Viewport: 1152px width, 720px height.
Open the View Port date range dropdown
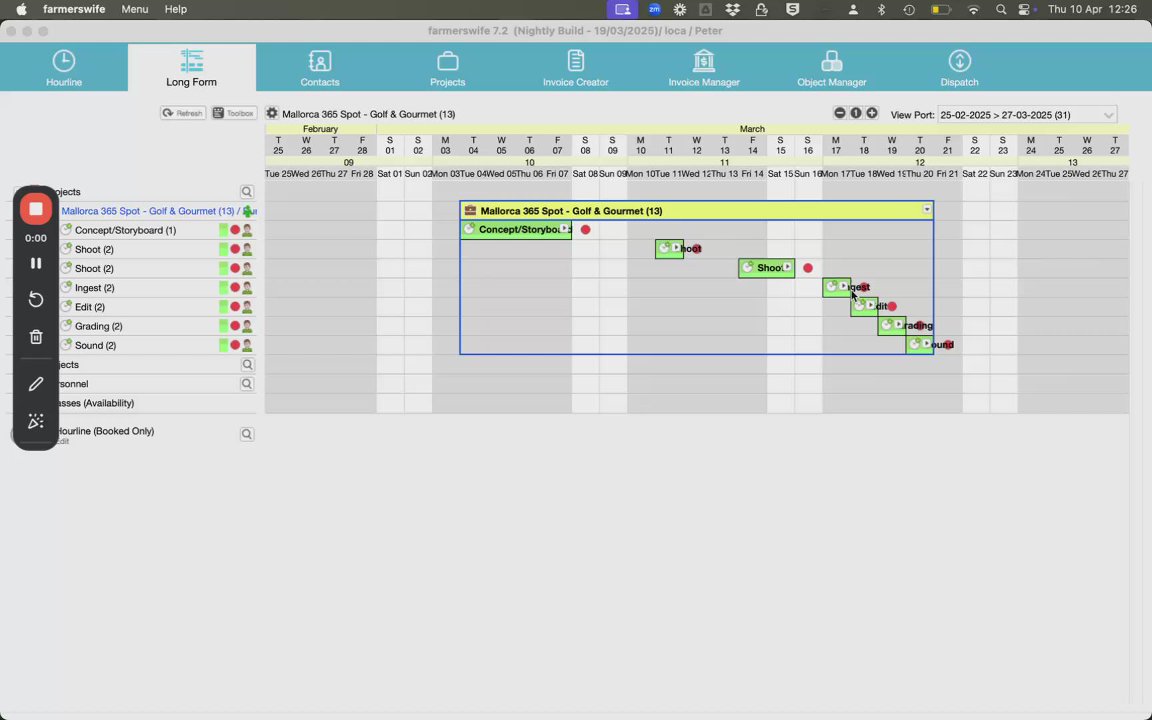coord(1027,115)
